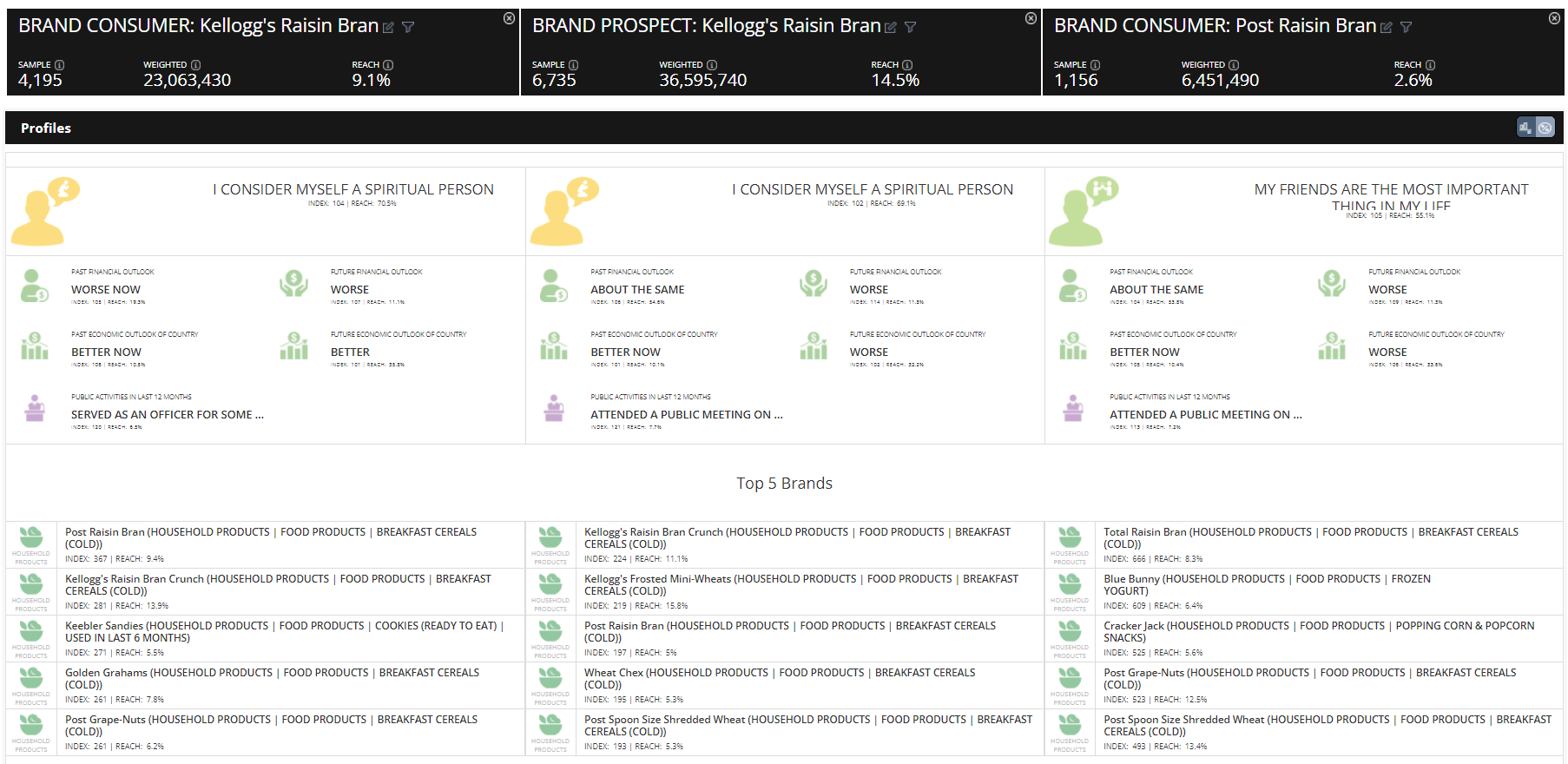Show Reach info for Brand Prospect
The image size is (1568, 764).
click(907, 65)
